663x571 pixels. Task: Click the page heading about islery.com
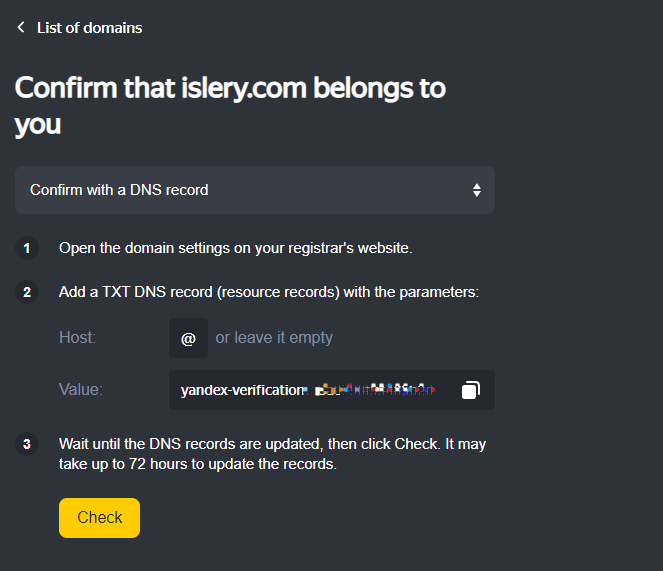point(230,106)
